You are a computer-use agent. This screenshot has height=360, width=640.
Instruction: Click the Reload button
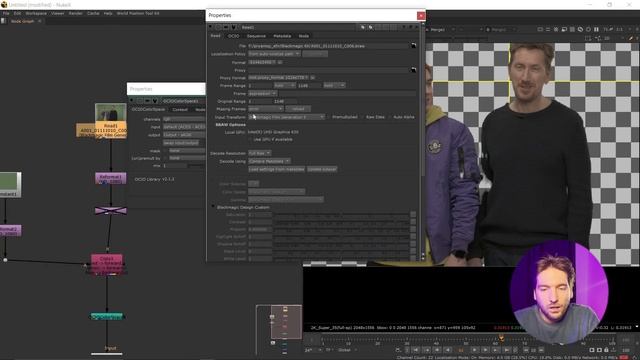(298, 109)
